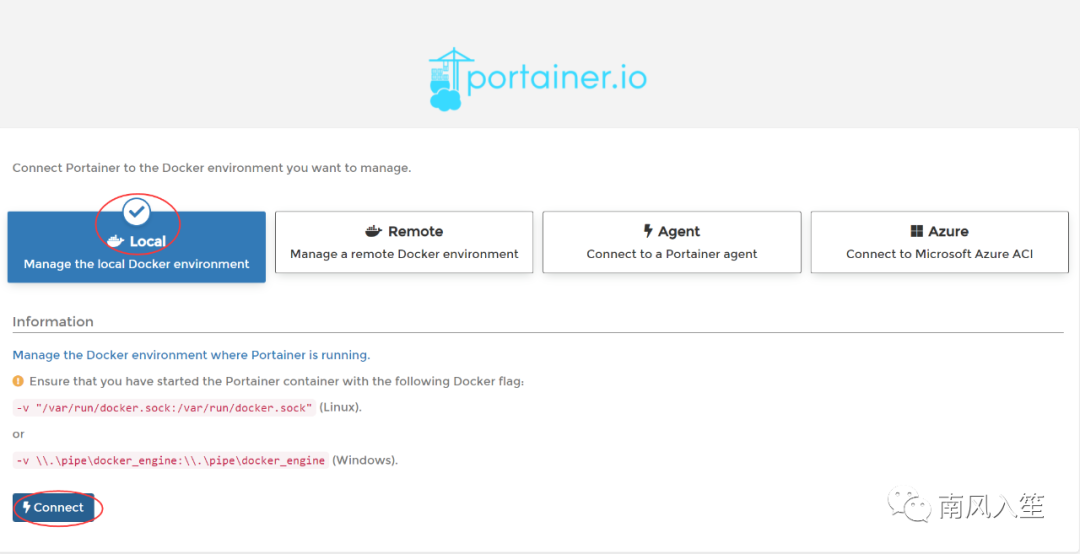Click the checkmark badge on Local card
Viewport: 1080px width, 554px height.
coord(136,212)
